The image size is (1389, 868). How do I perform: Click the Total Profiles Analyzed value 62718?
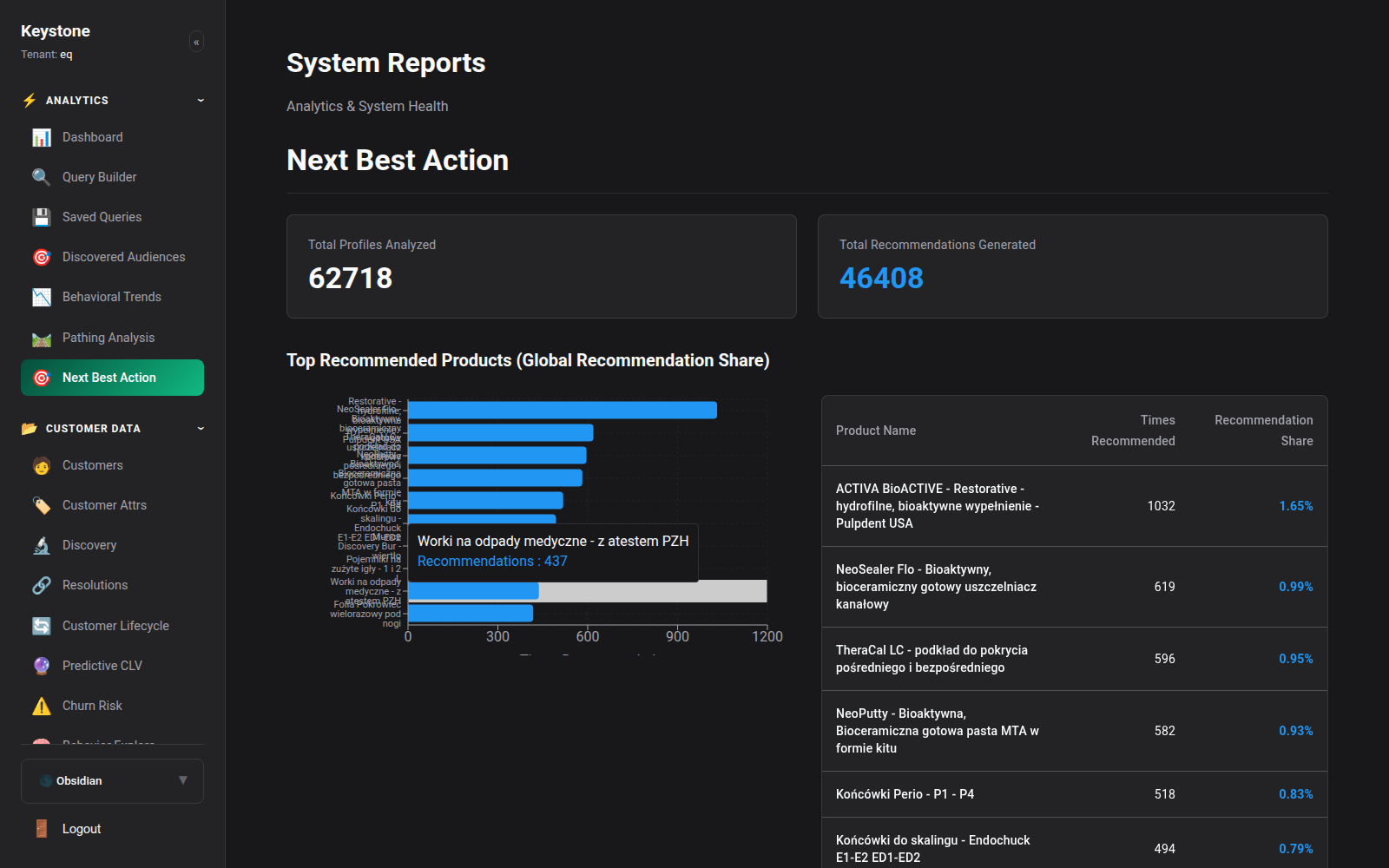coord(351,278)
